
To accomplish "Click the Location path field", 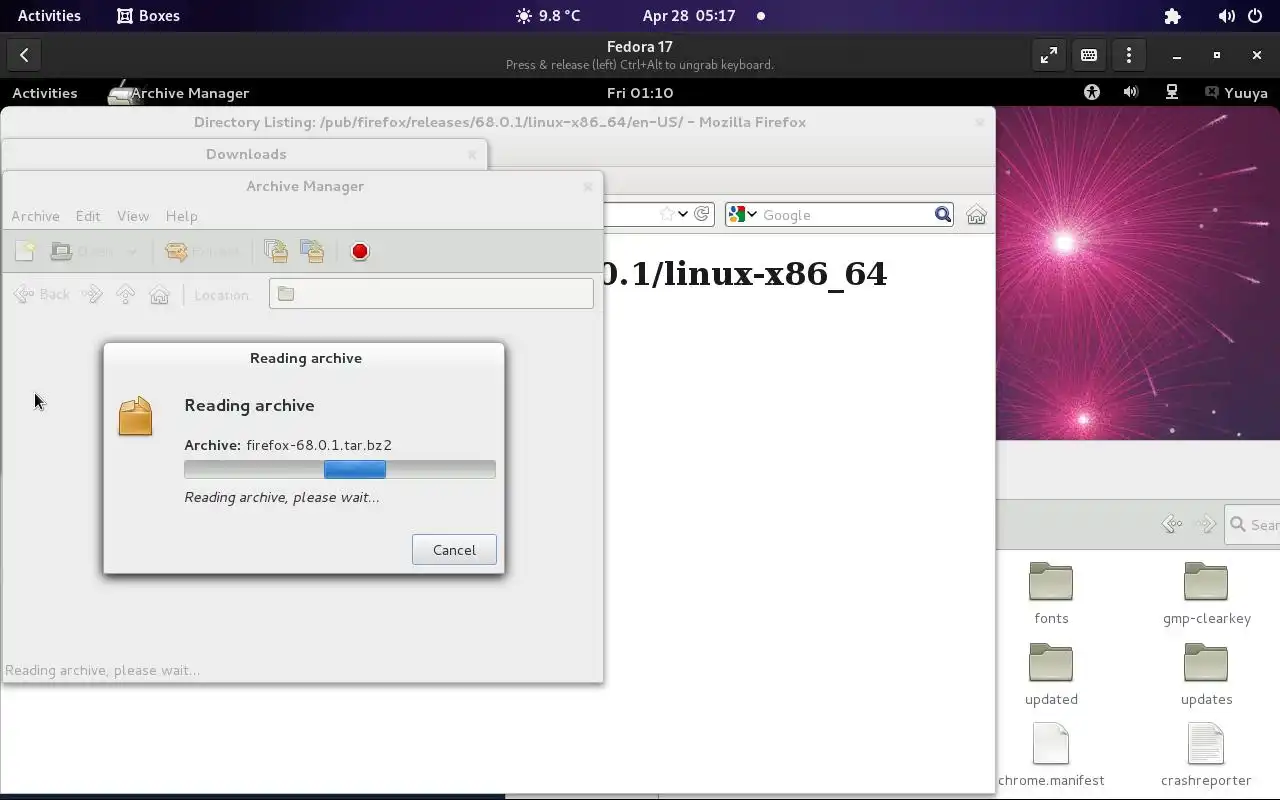I will pyautogui.click(x=431, y=293).
